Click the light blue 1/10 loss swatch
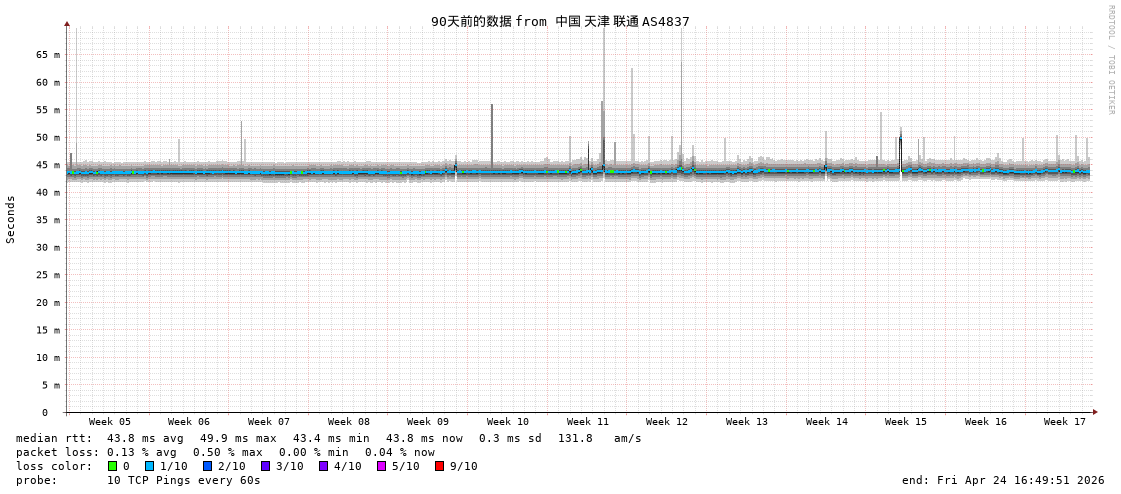 pos(149,466)
